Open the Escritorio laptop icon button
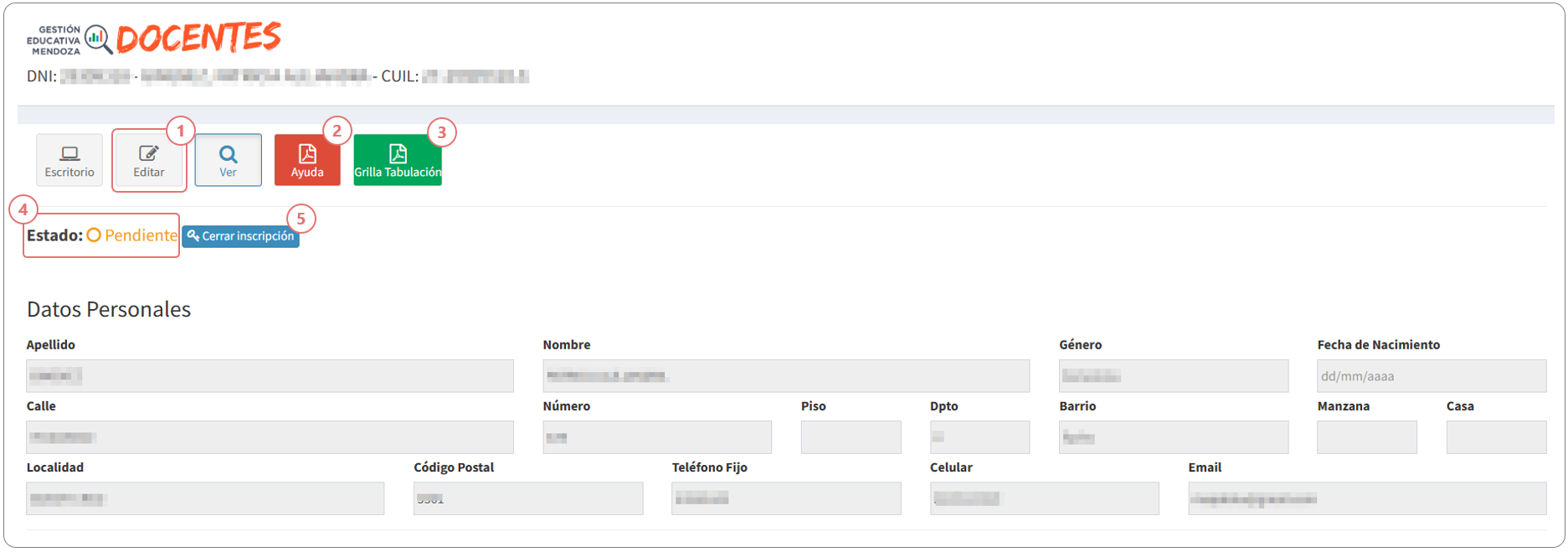Viewport: 1568px width, 552px height. [x=69, y=159]
